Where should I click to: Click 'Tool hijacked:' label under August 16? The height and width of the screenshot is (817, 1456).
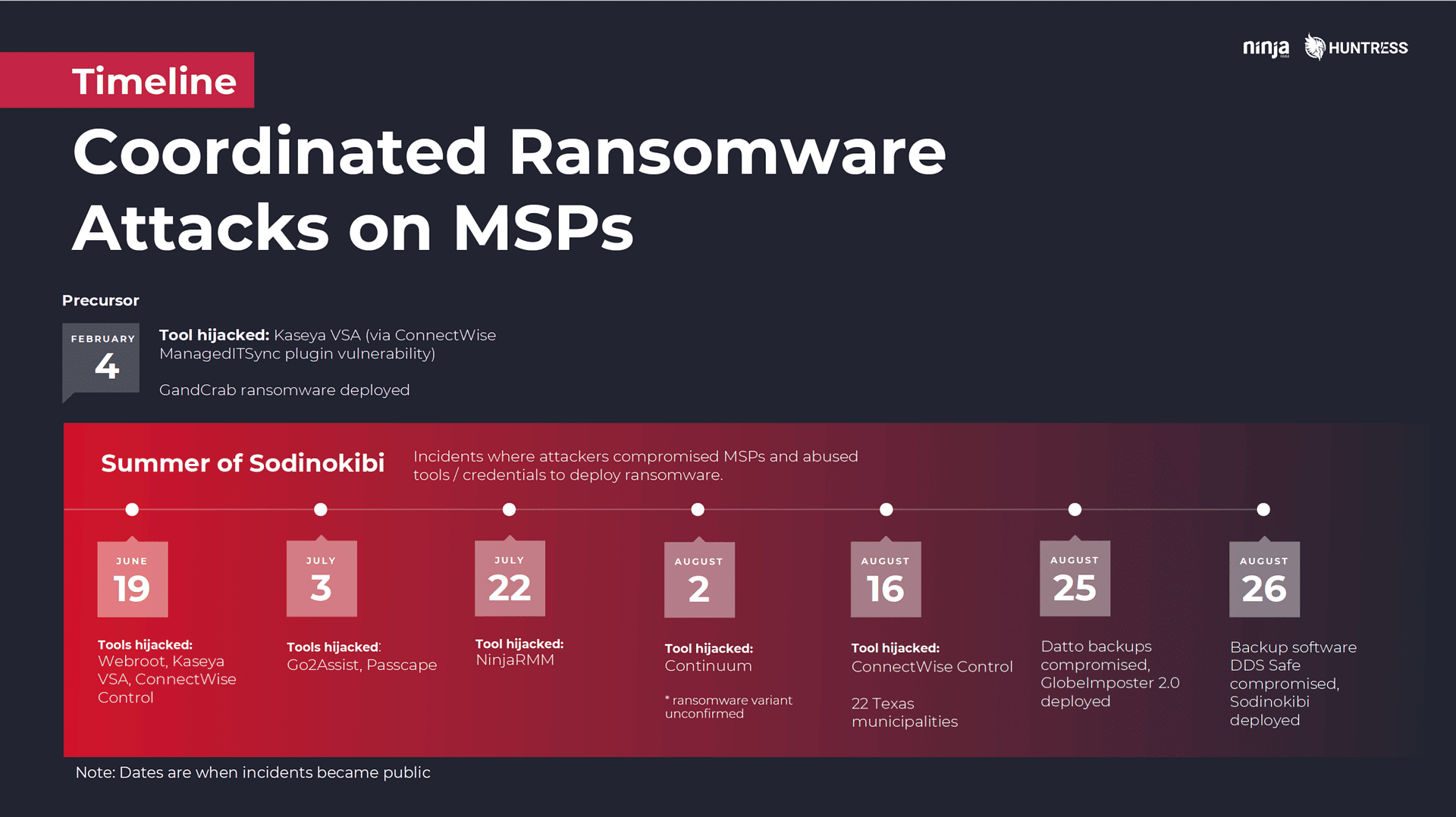pyautogui.click(x=896, y=648)
